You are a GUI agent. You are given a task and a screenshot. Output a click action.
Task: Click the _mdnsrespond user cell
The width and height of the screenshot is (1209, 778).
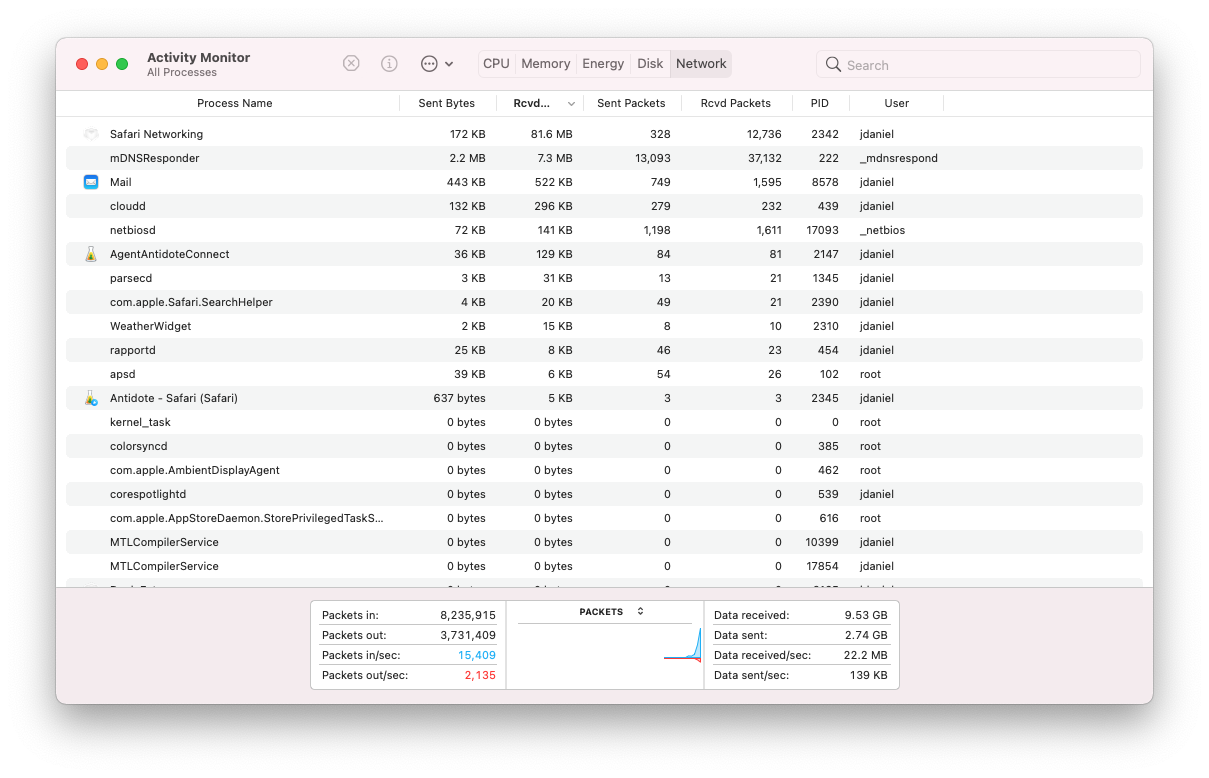point(898,158)
